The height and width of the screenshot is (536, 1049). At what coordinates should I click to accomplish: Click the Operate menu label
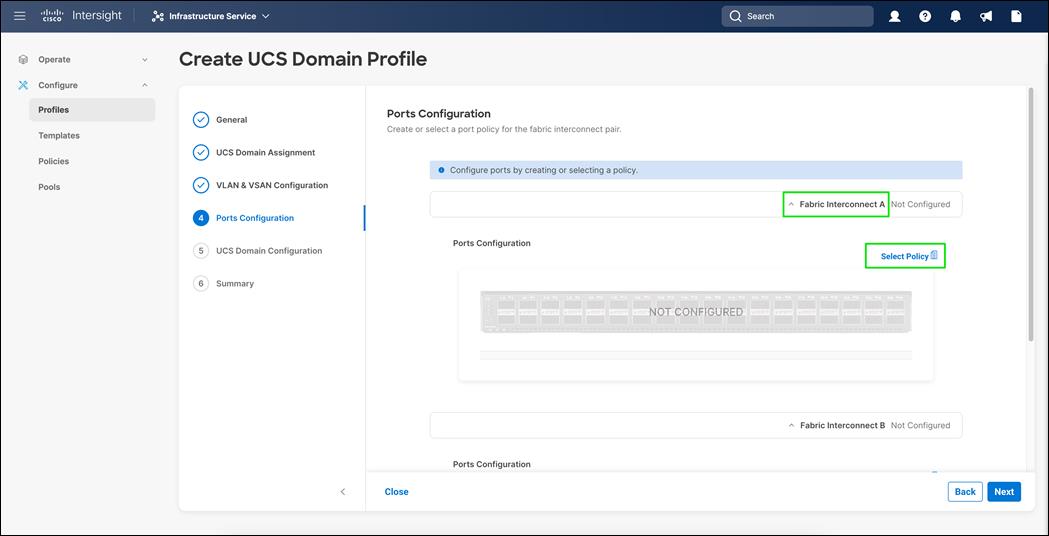point(54,60)
